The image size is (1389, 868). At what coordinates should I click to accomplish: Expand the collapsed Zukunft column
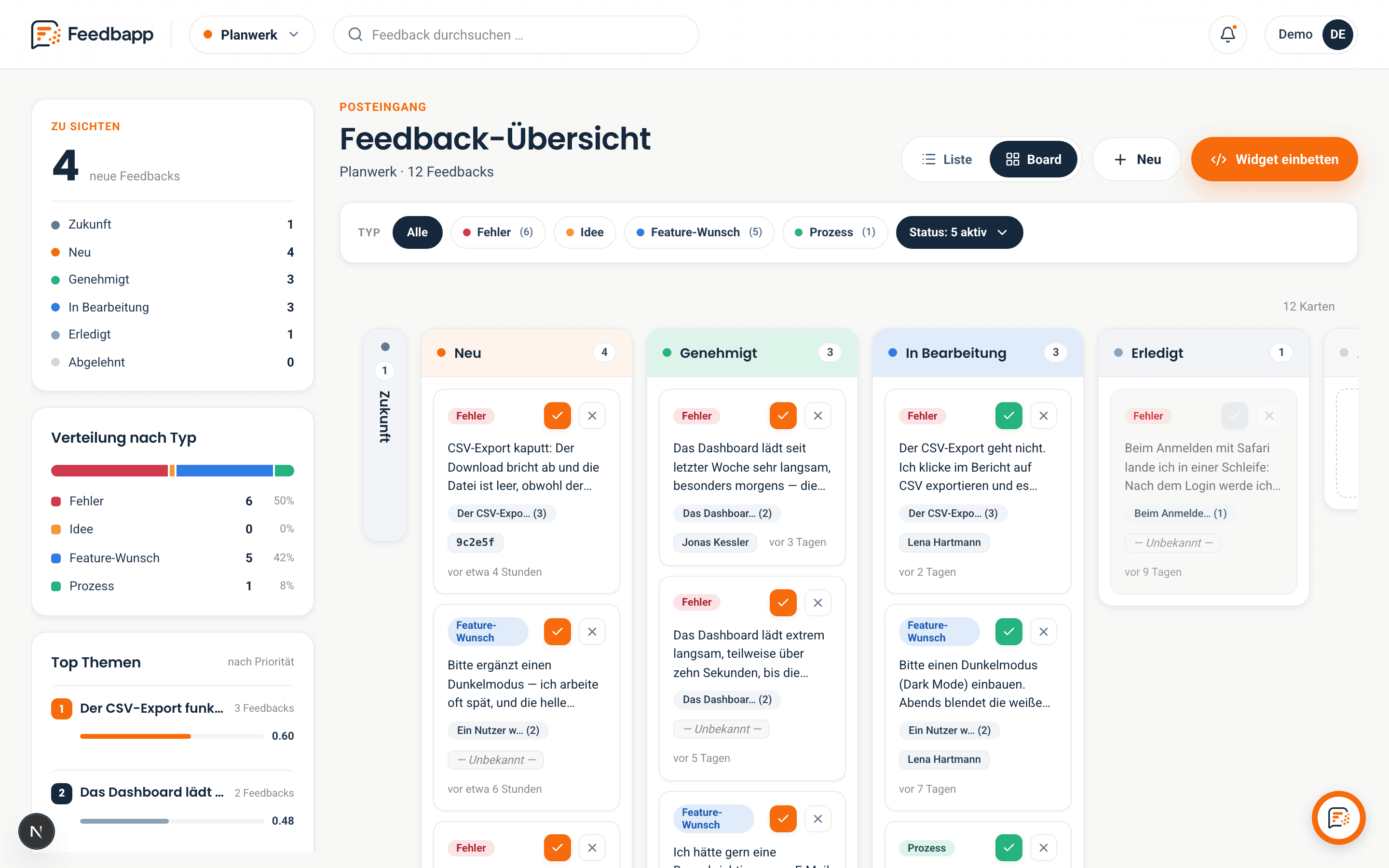[x=384, y=434]
